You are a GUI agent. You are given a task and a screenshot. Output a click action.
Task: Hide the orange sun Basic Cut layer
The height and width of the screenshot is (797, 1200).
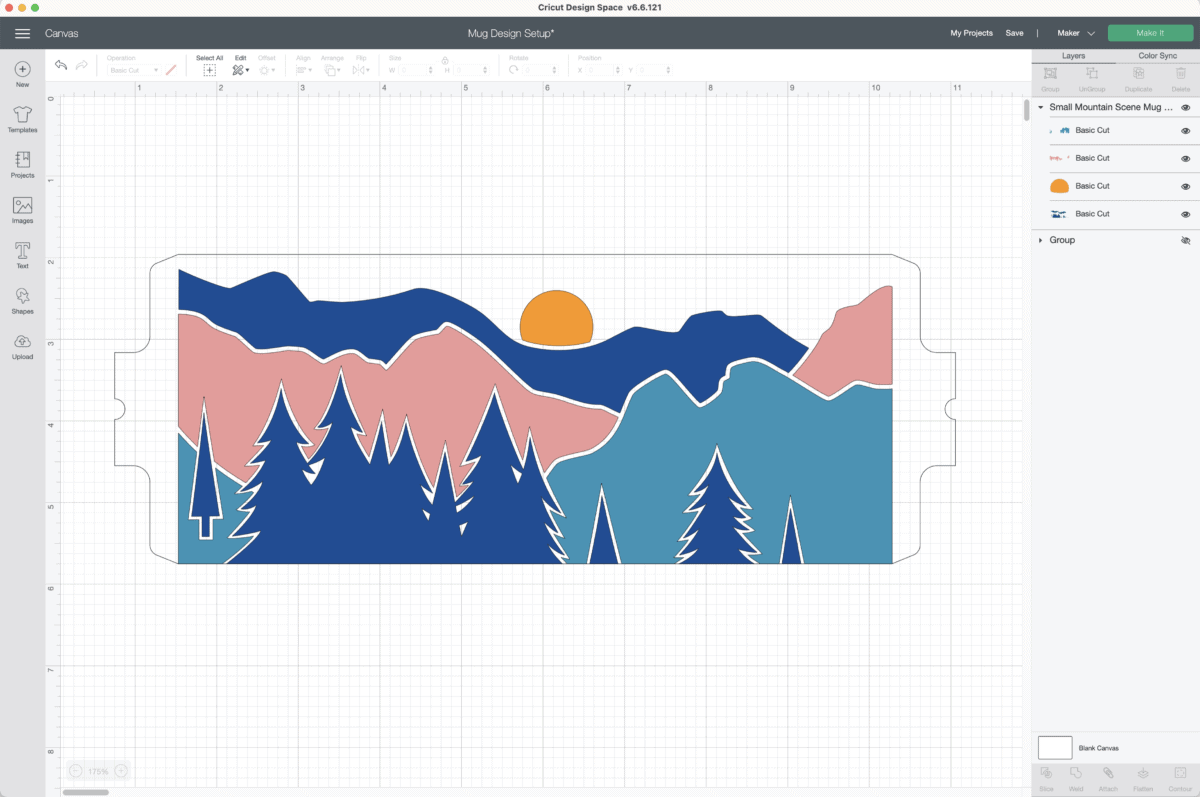[x=1185, y=186]
